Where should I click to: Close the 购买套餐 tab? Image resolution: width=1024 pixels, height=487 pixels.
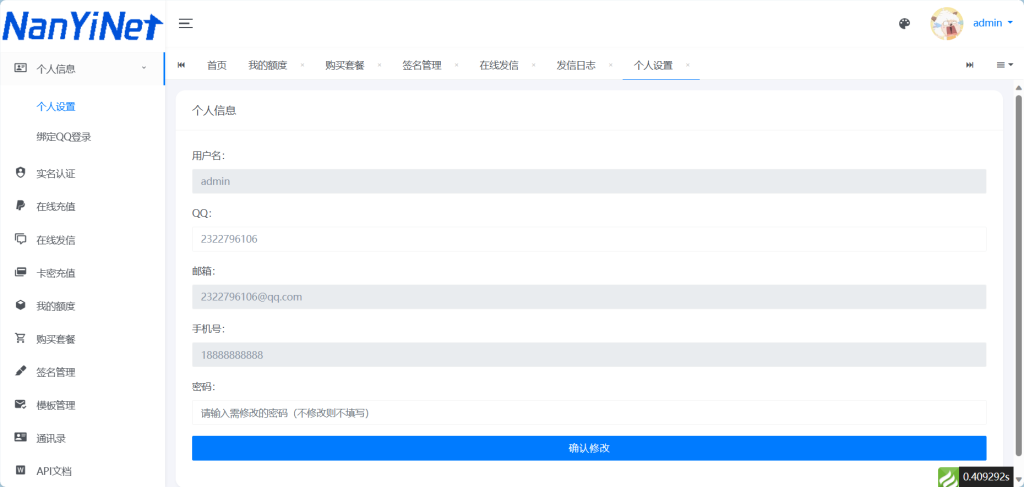click(x=379, y=65)
